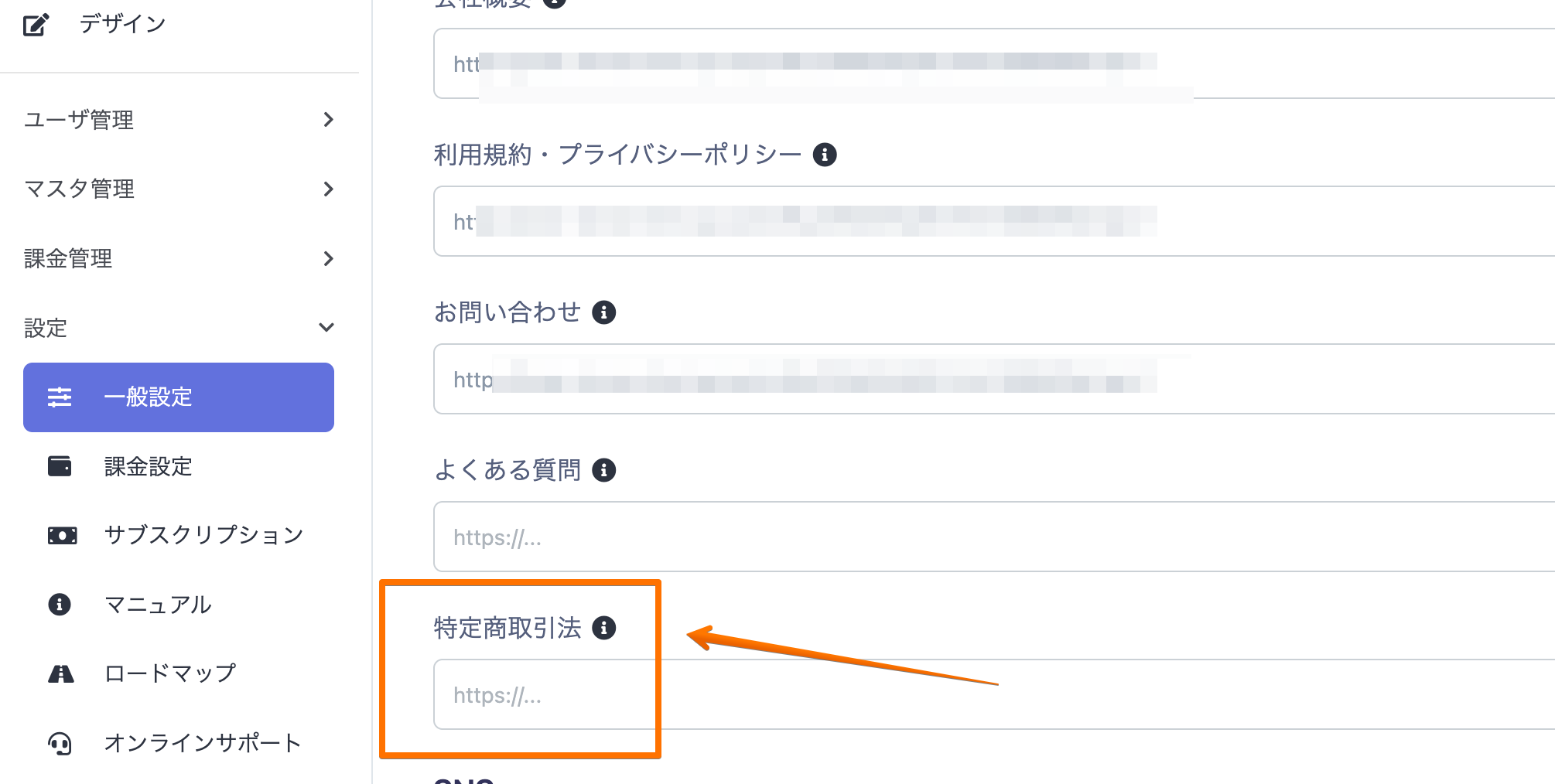Screen dimensions: 1555x784
Task: Expand the マスタ管理 section arrow
Action: click(x=328, y=189)
